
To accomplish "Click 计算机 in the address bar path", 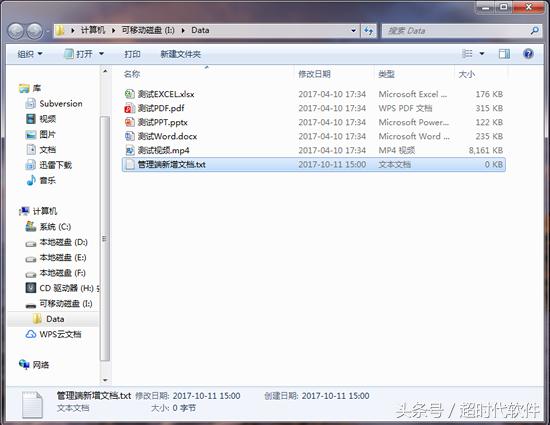I will pos(93,30).
